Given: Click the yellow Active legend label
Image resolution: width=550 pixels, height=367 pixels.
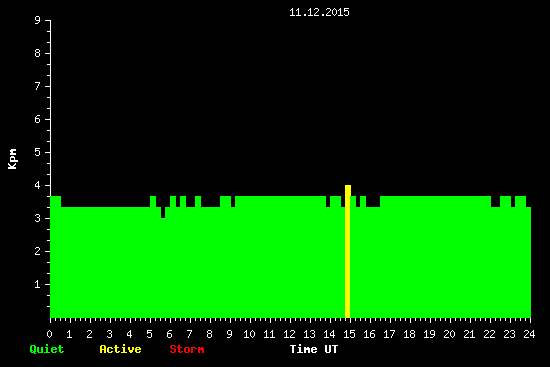Looking at the screenshot, I should (x=120, y=349).
